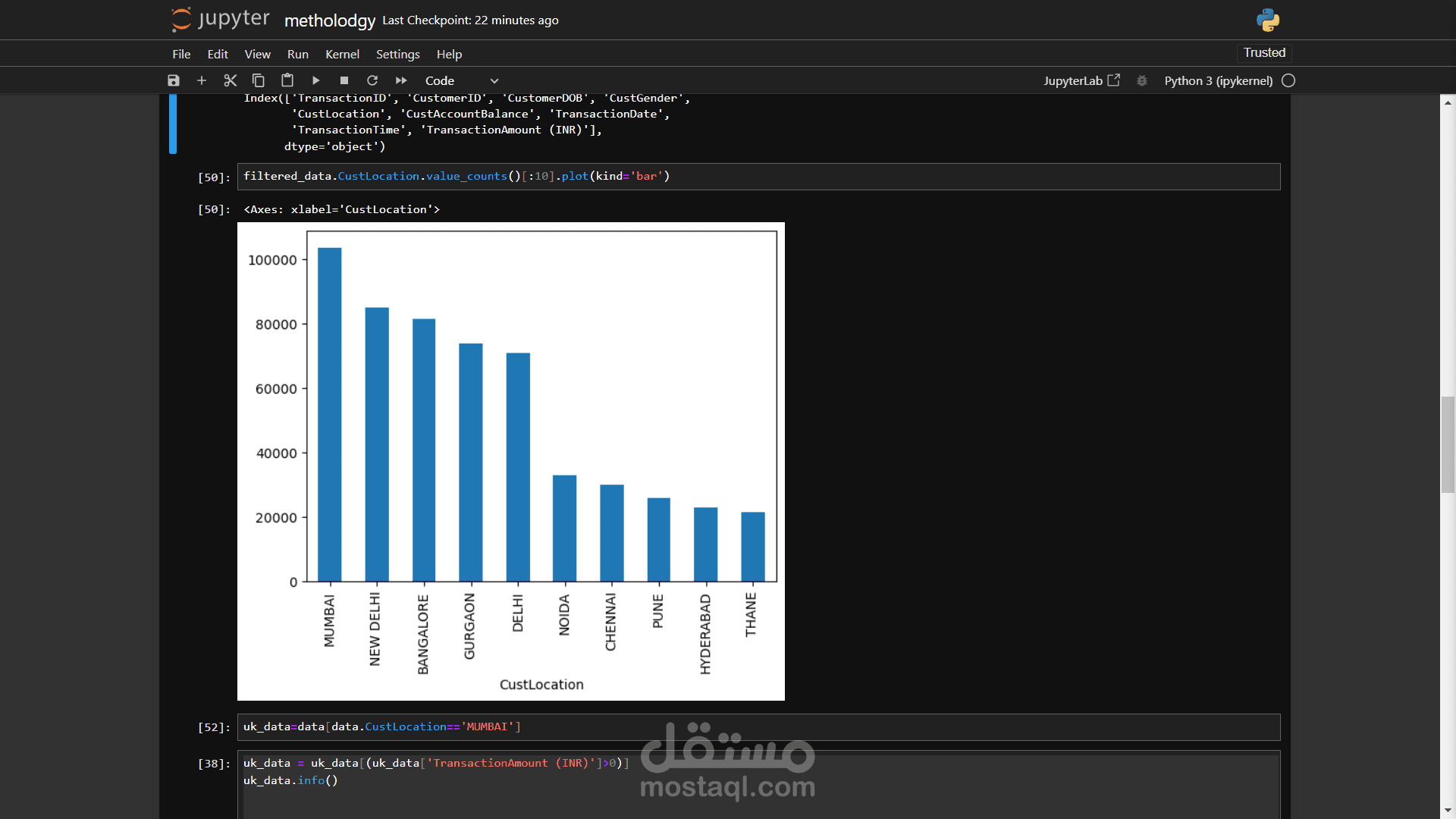Open the notebook in JupyterLab
The image size is (1456, 819).
[x=1081, y=80]
